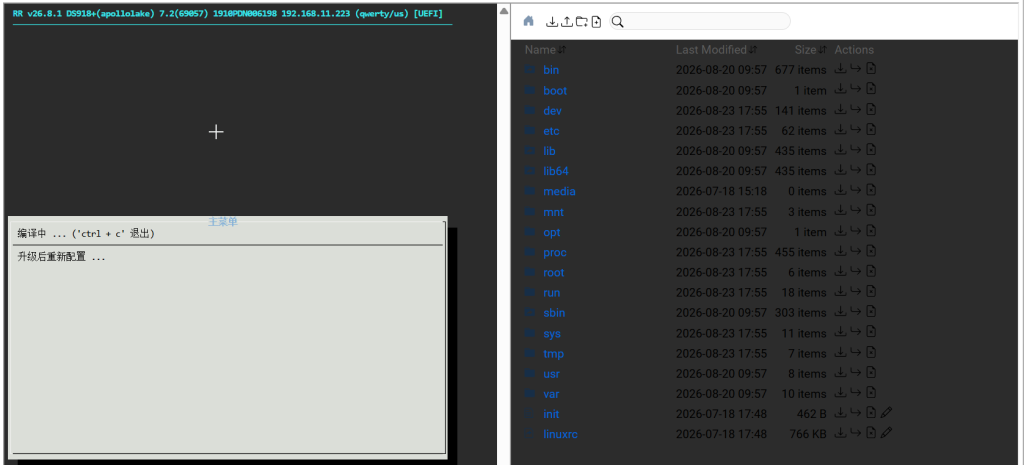Go to the home directory icon
This screenshot has width=1024, height=465.
[x=528, y=21]
